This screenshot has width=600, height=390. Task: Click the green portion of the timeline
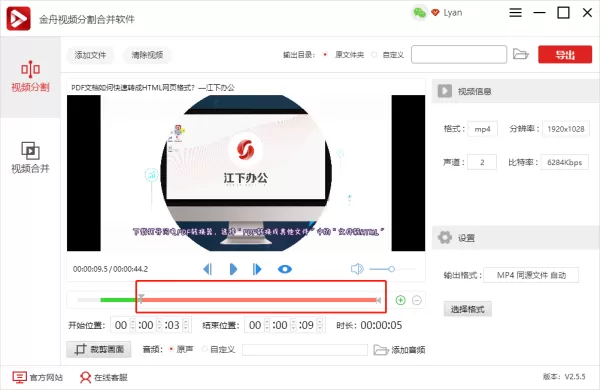119,300
